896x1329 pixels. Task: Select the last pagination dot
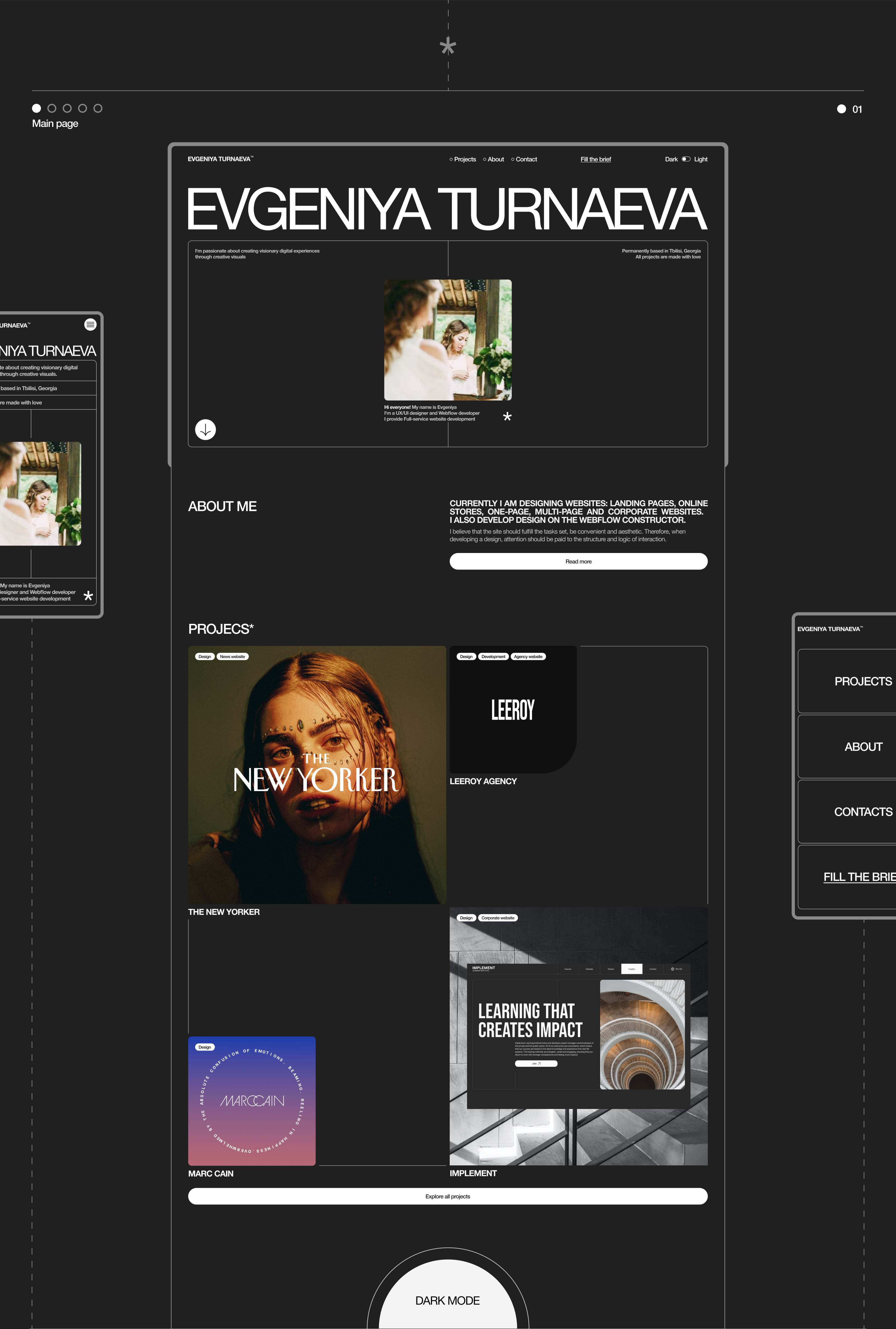click(x=98, y=108)
